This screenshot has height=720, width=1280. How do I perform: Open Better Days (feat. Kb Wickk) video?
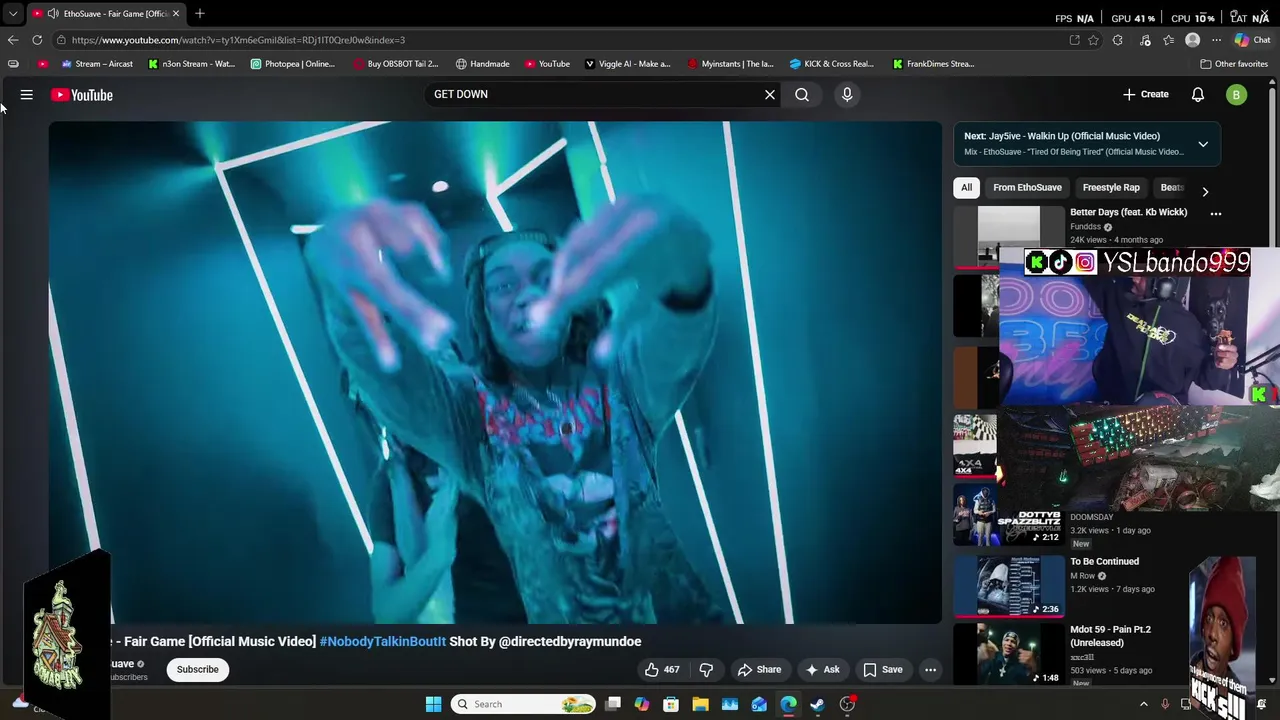(x=1129, y=212)
